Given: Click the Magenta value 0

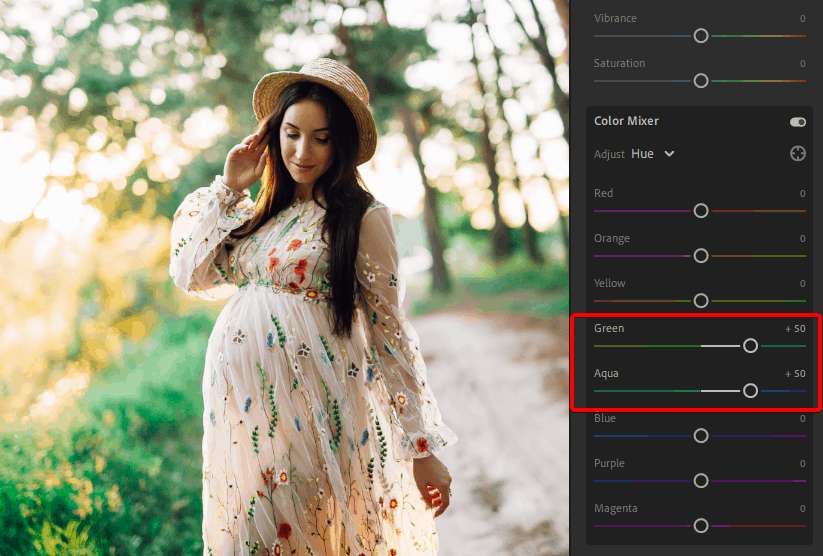Looking at the screenshot, I should coord(803,508).
